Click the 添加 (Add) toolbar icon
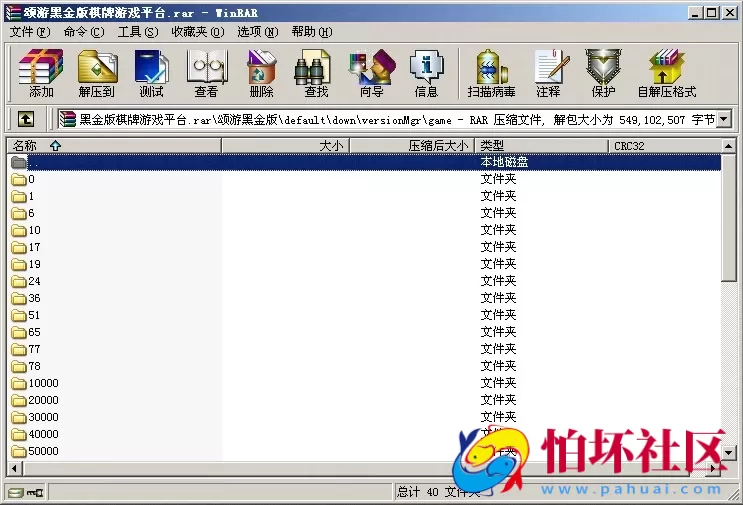The height and width of the screenshot is (505, 743). coord(41,73)
